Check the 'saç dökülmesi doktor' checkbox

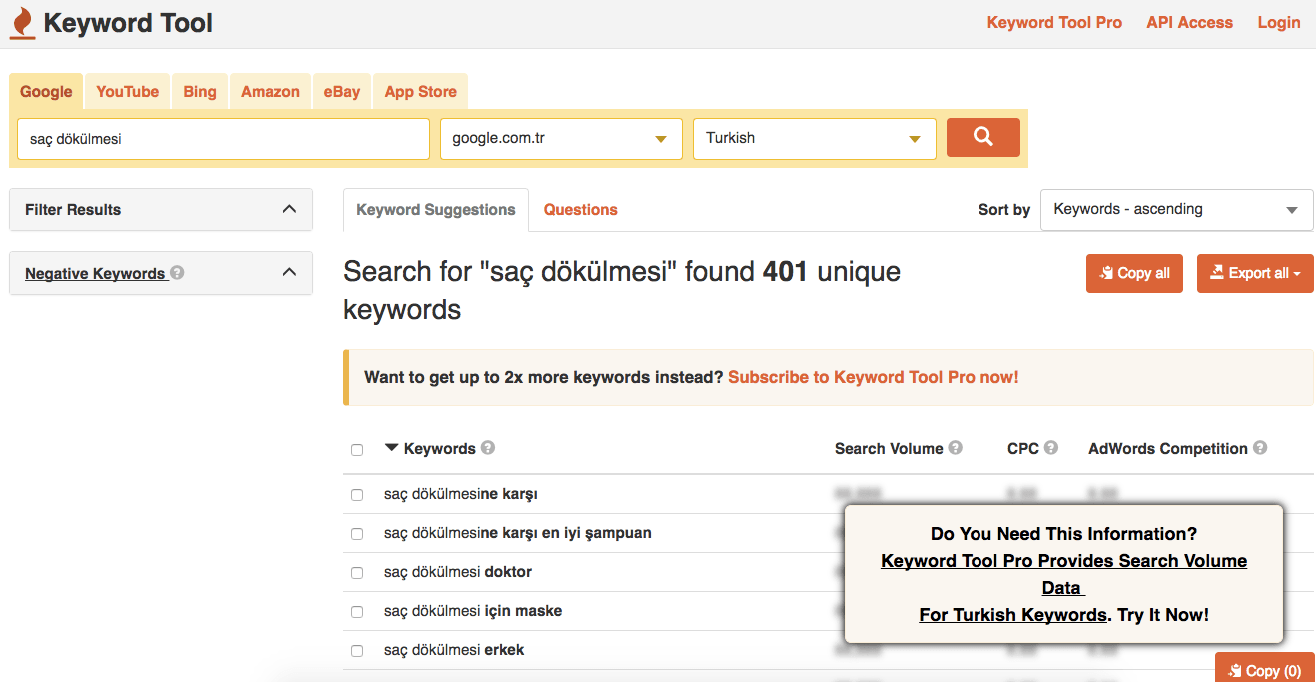357,573
